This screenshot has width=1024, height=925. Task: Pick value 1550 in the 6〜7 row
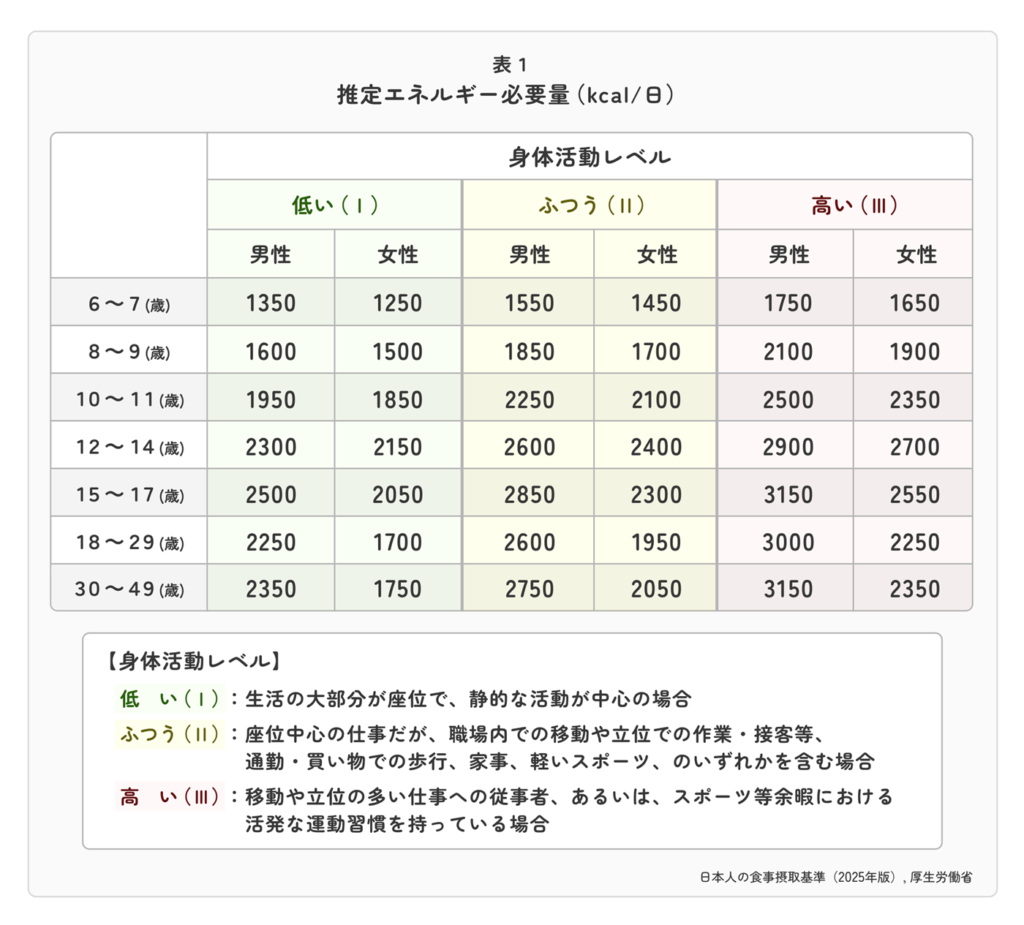point(529,304)
